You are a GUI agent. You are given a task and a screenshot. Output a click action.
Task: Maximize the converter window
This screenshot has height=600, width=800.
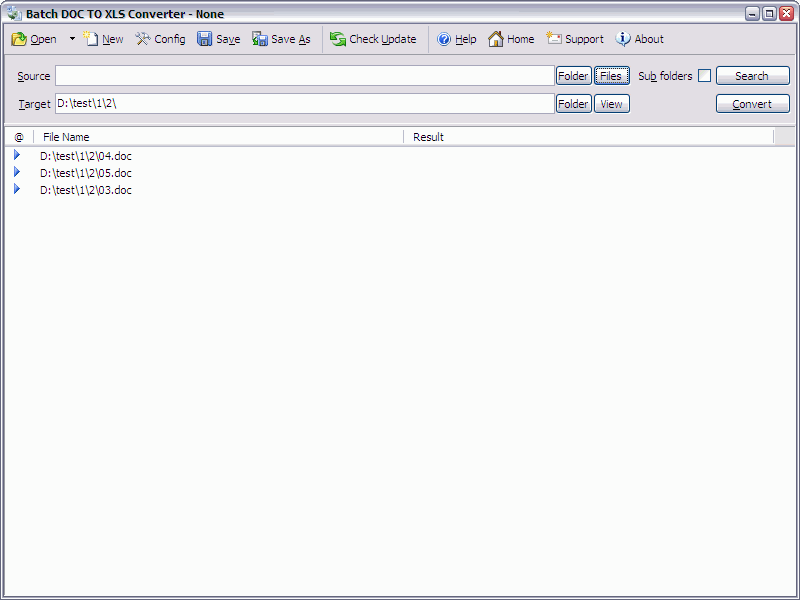(769, 14)
